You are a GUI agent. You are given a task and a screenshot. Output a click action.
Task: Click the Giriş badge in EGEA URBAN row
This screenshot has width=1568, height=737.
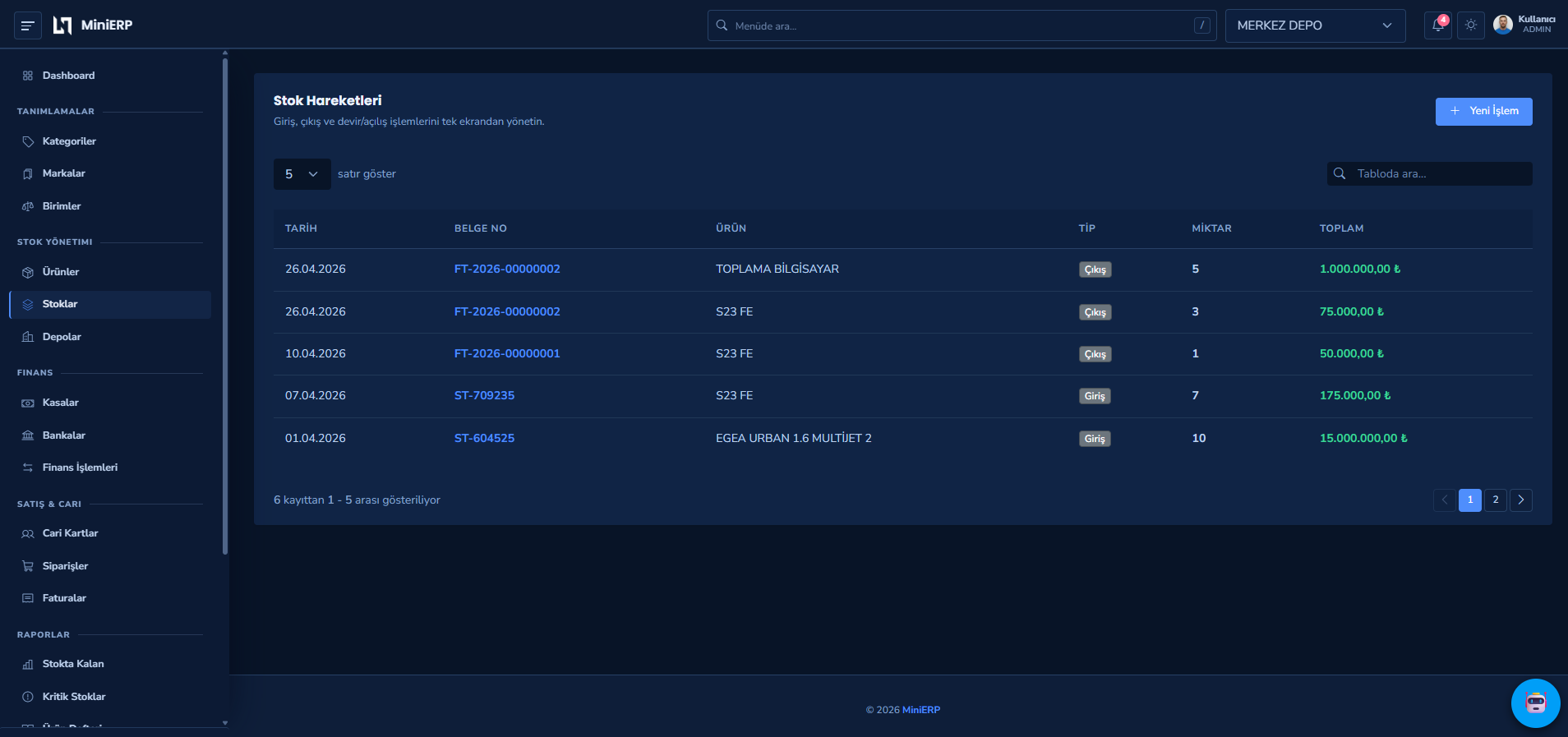[x=1095, y=439]
